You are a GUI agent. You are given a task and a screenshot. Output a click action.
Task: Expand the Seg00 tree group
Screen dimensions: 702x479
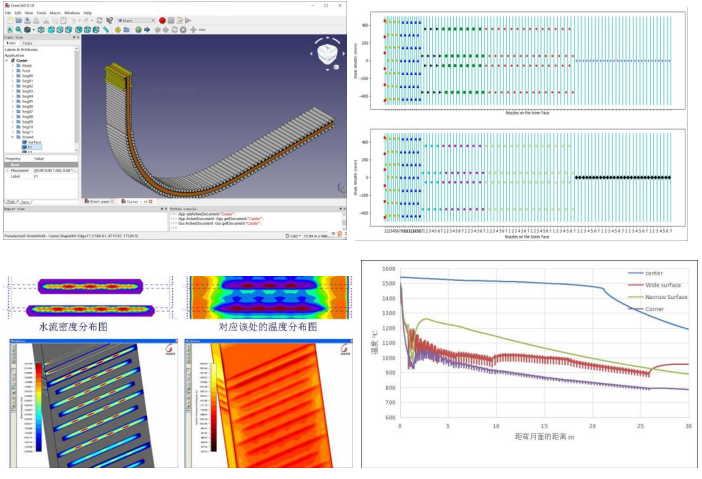[x=13, y=76]
